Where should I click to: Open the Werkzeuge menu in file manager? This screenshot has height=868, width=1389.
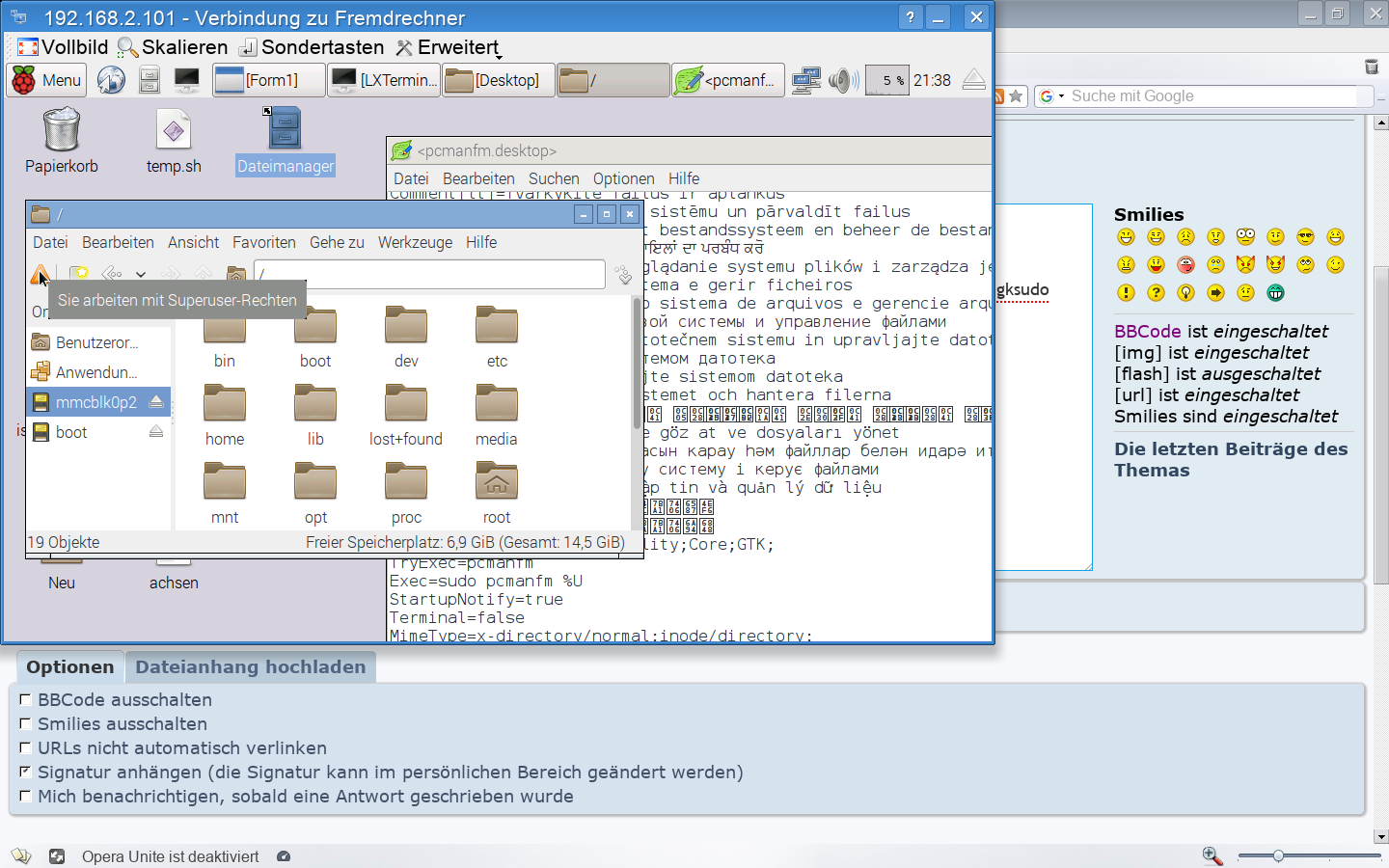point(415,242)
